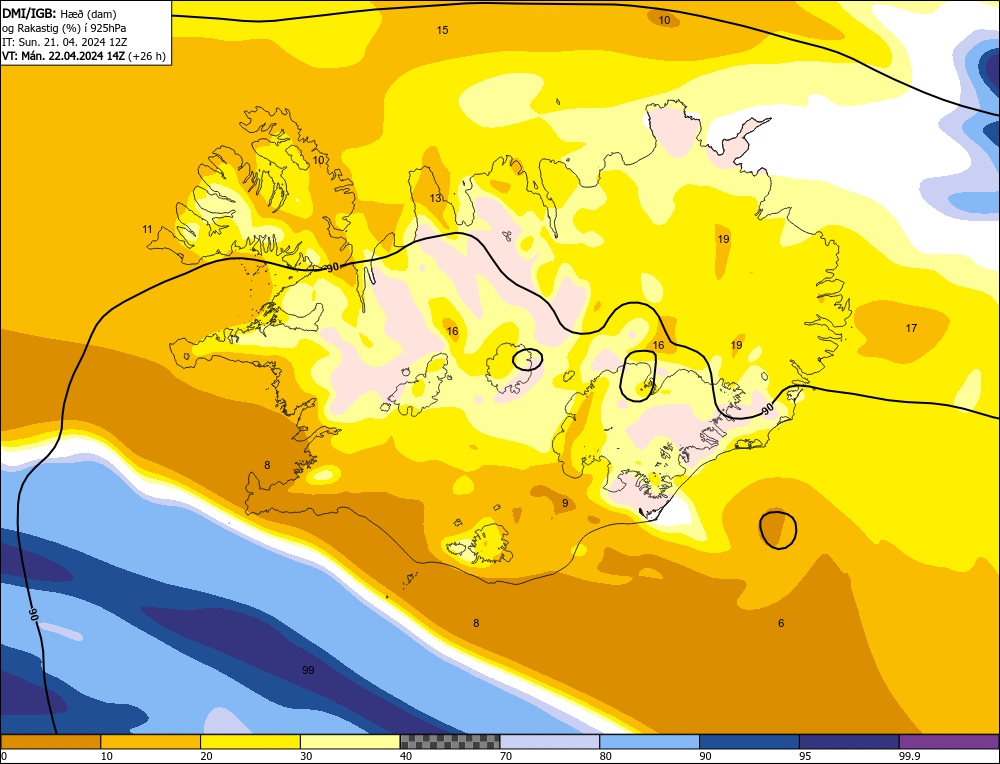Click the legend scale tick '99.9'

tap(908, 757)
